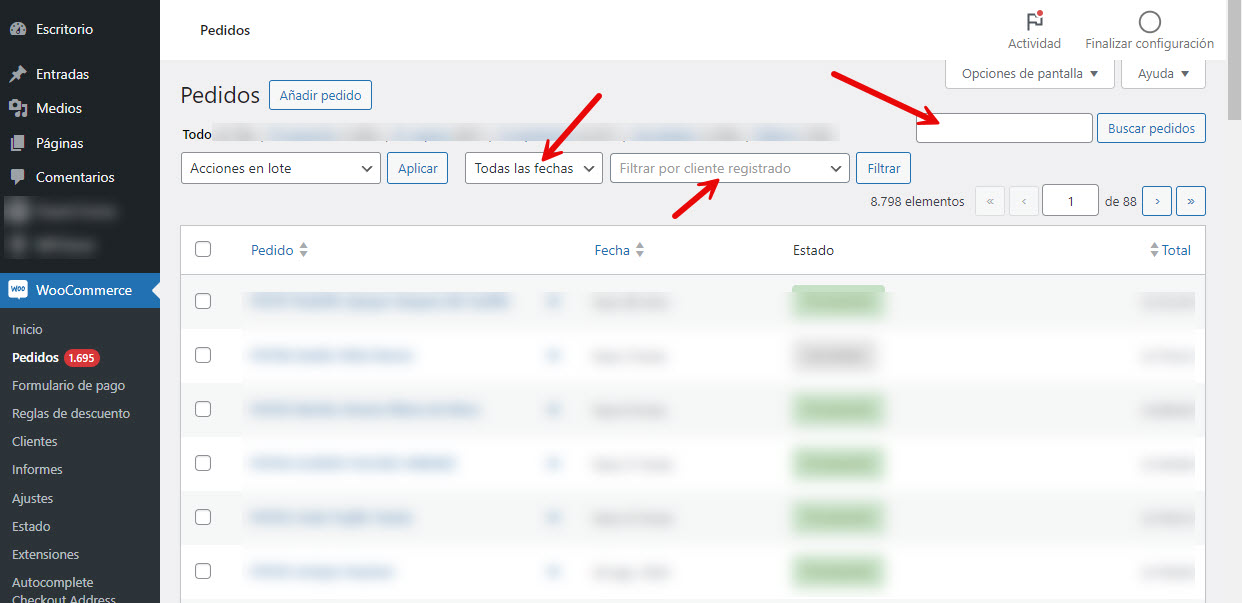
Task: Go to Clientes in WooCommerce menu
Action: pyautogui.click(x=35, y=441)
